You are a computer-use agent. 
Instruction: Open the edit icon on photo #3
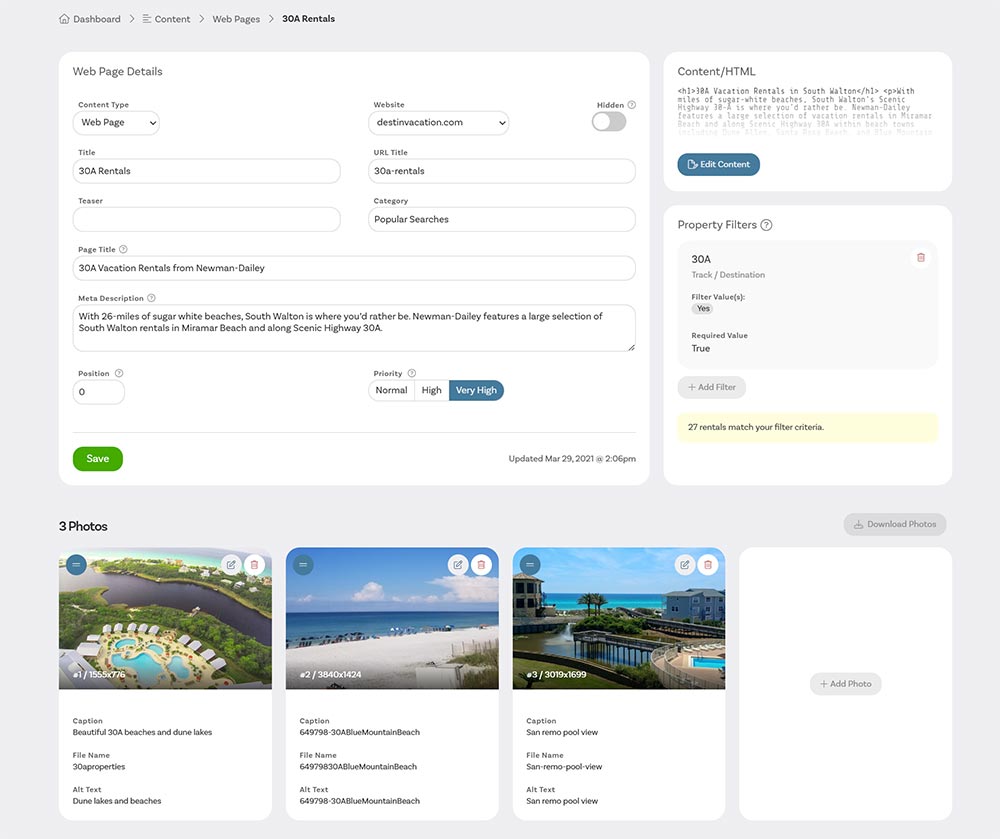pyautogui.click(x=684, y=565)
